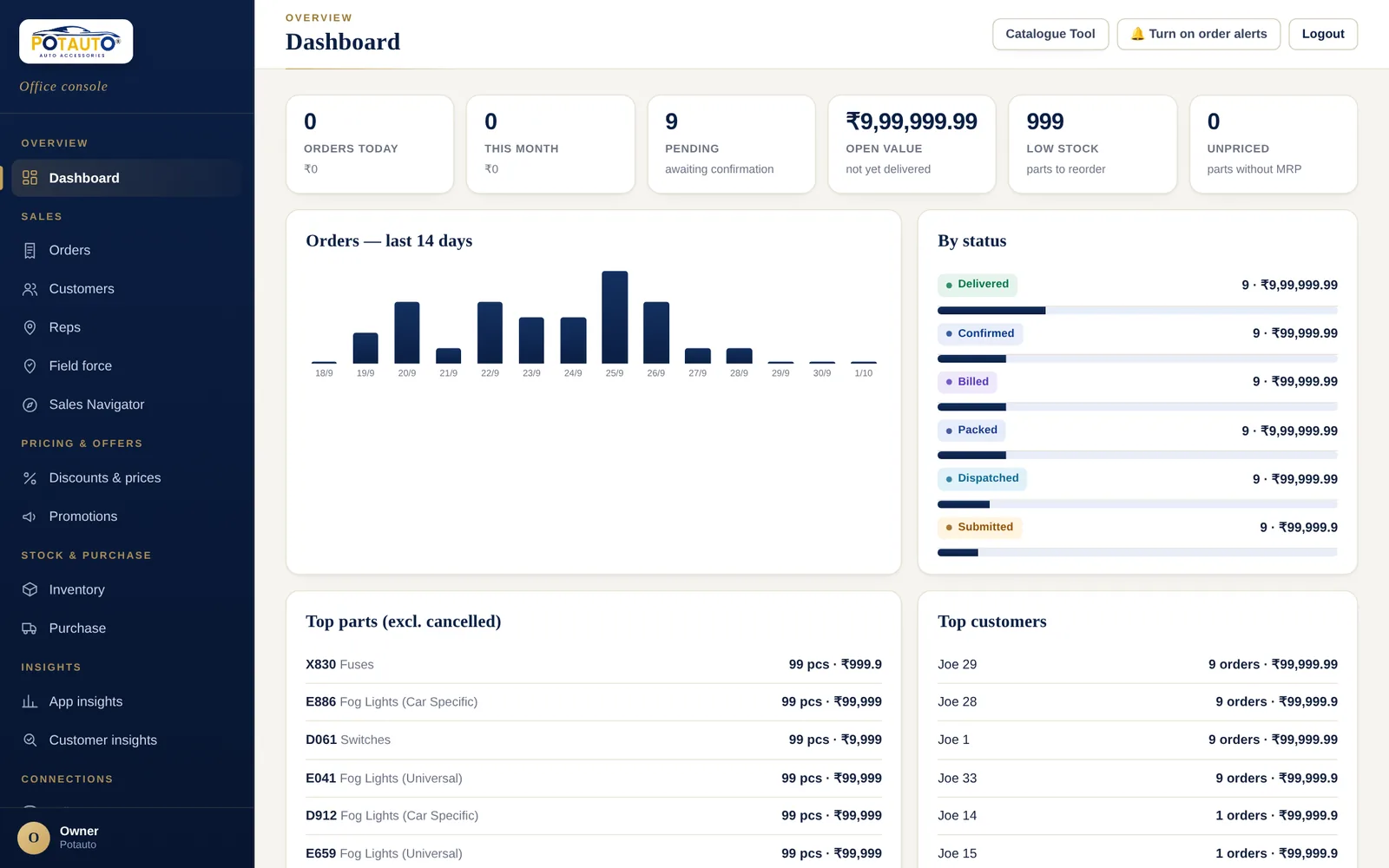Click the Customers people icon

tap(30, 289)
